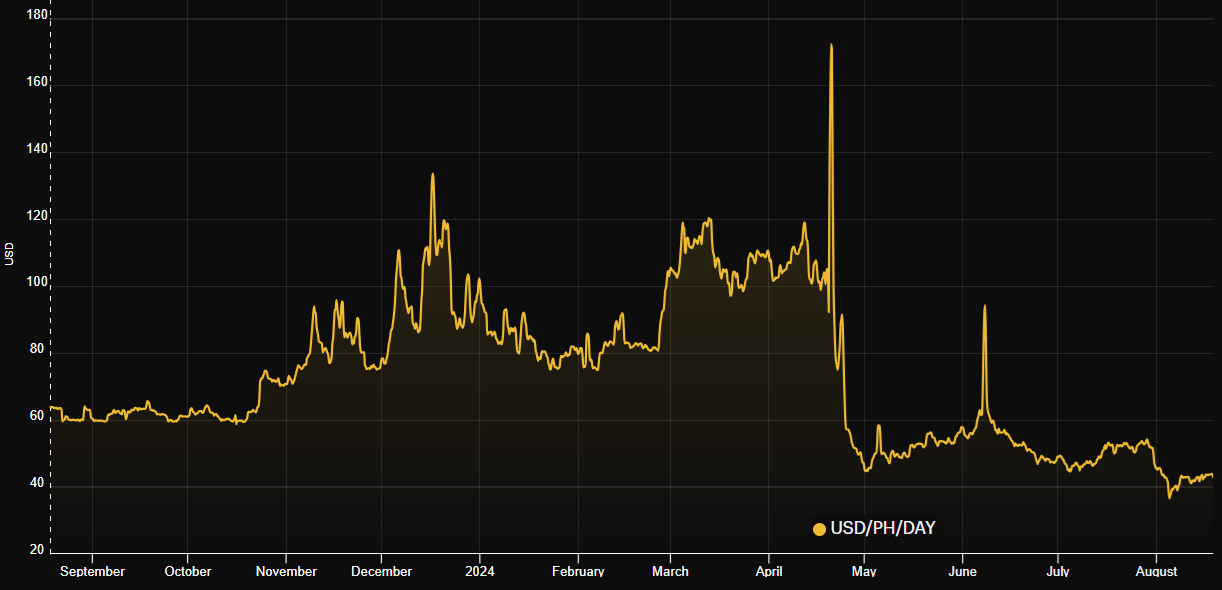Screen dimensions: 1222x590
Task: Click the July label on the x-axis
Action: click(1058, 572)
